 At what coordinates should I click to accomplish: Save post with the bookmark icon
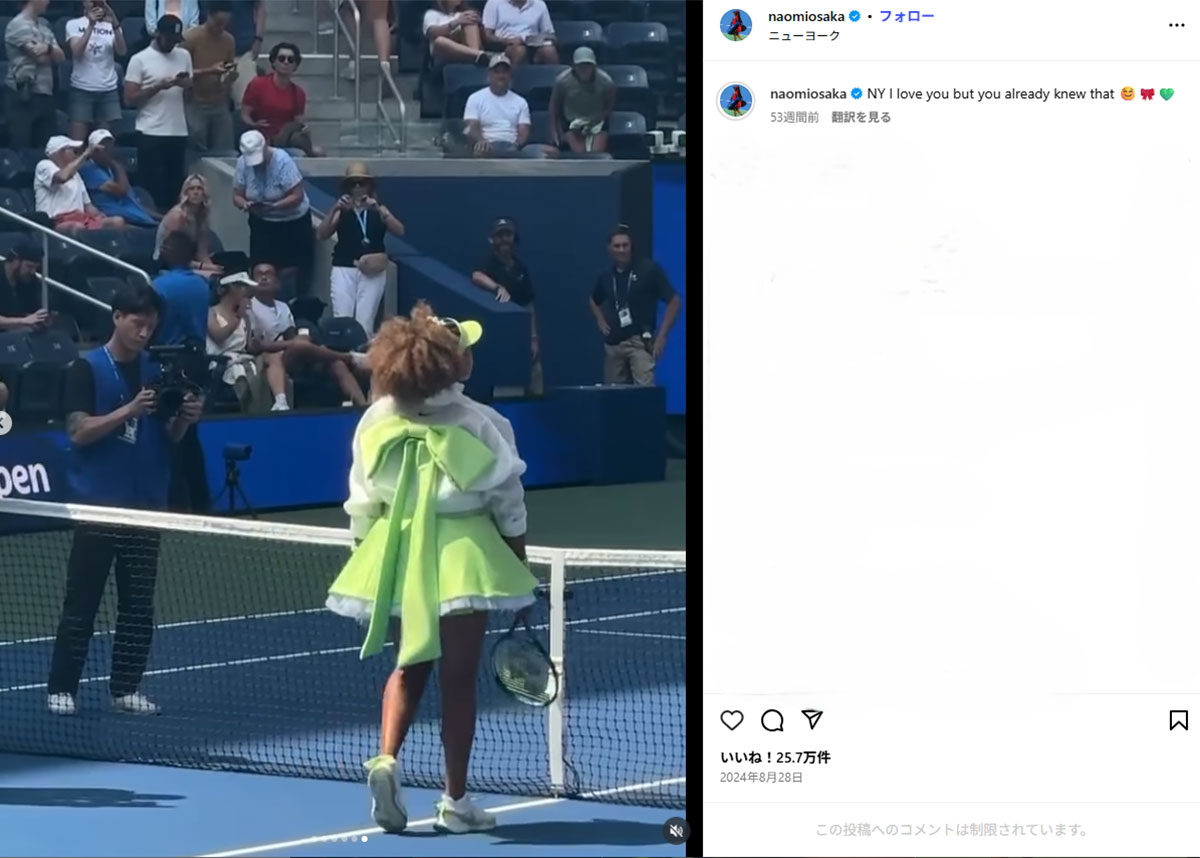(x=1178, y=720)
